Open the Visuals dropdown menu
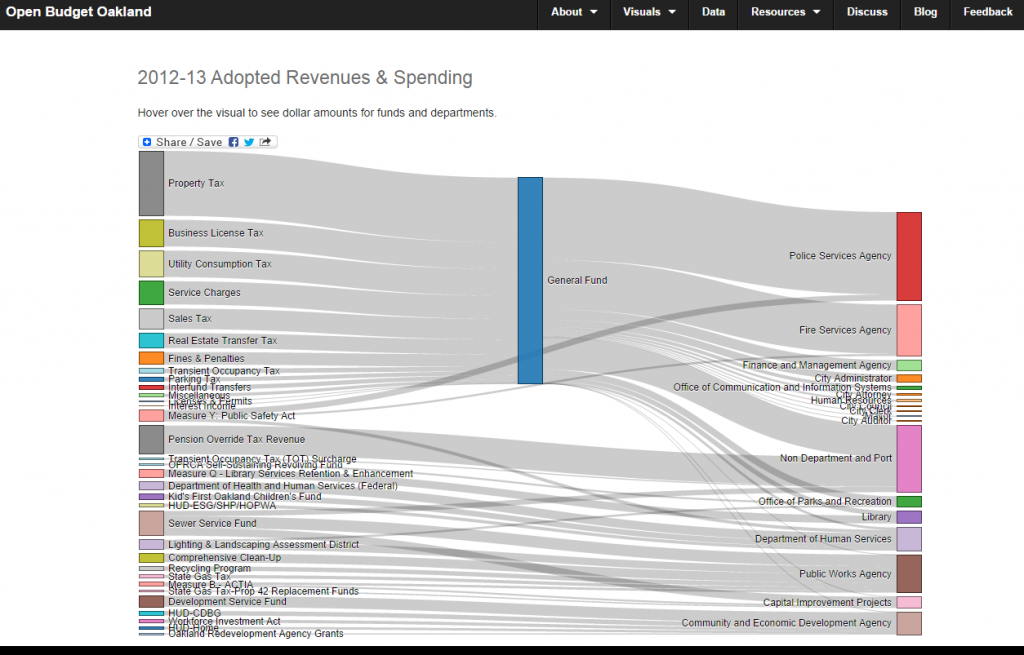Screen dimensions: 1024x655 (x=649, y=12)
